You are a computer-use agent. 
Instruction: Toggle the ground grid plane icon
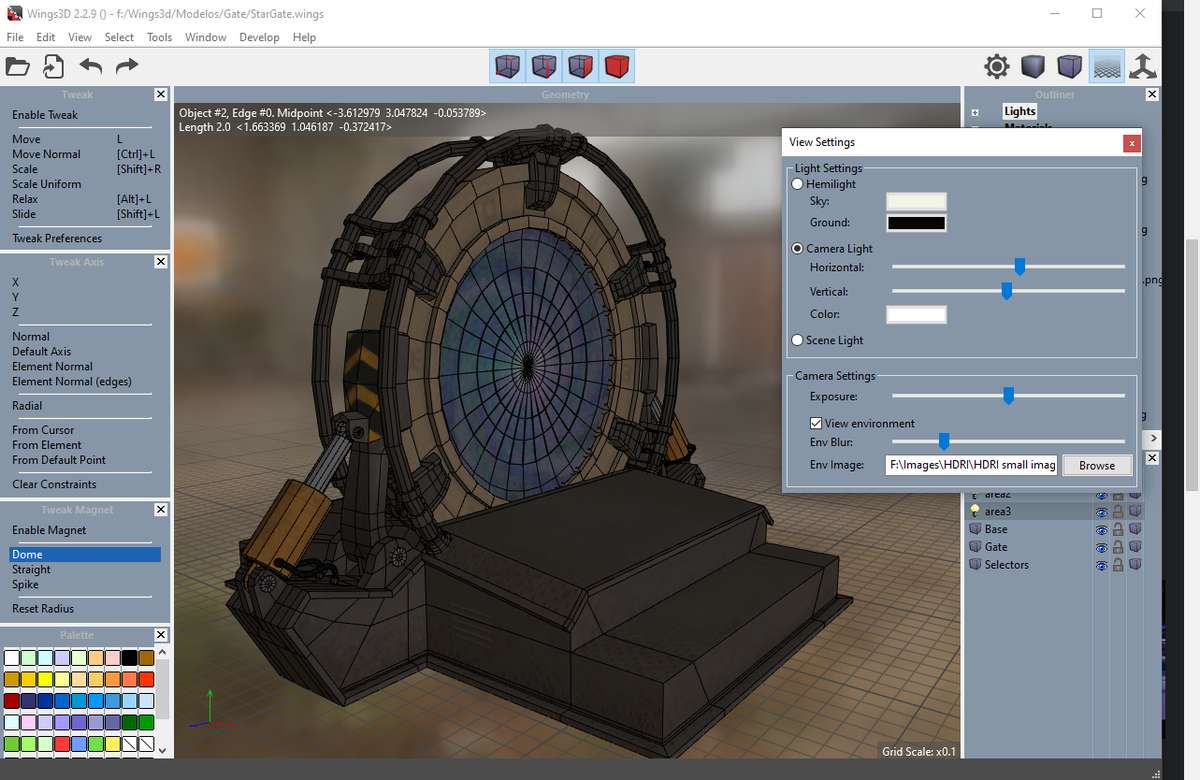click(1106, 67)
